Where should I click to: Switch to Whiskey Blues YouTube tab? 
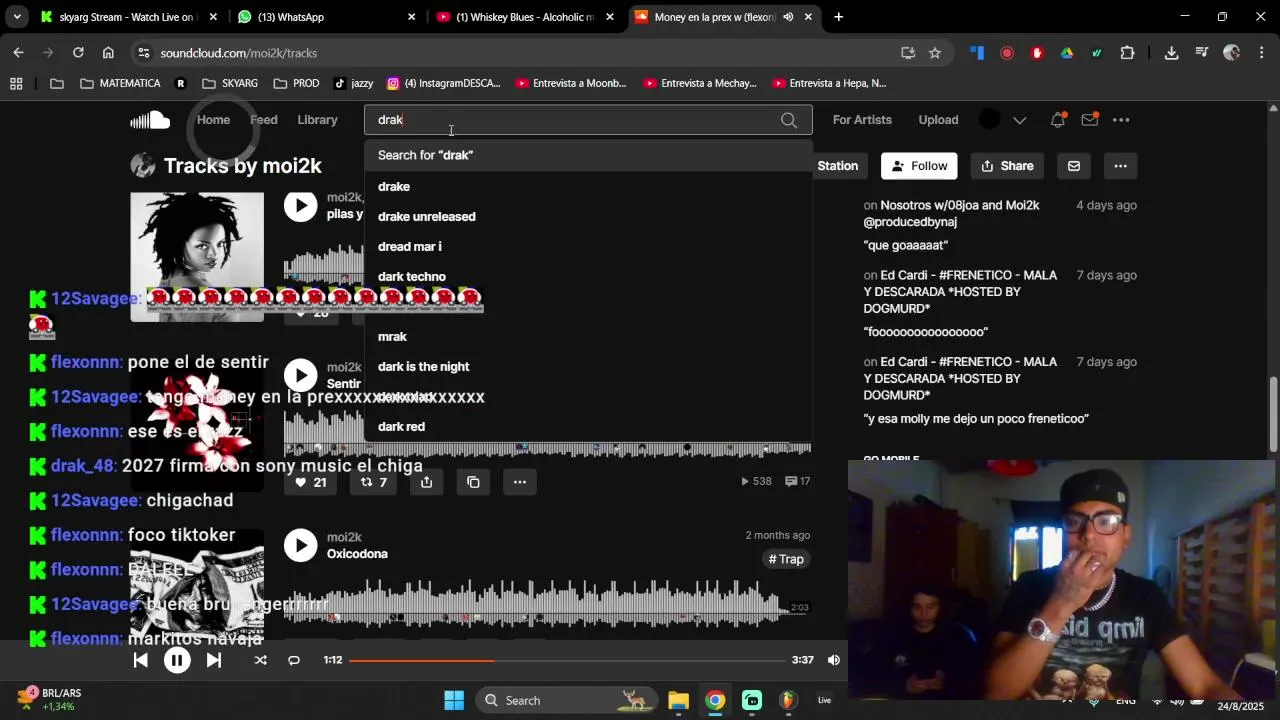pyautogui.click(x=527, y=17)
